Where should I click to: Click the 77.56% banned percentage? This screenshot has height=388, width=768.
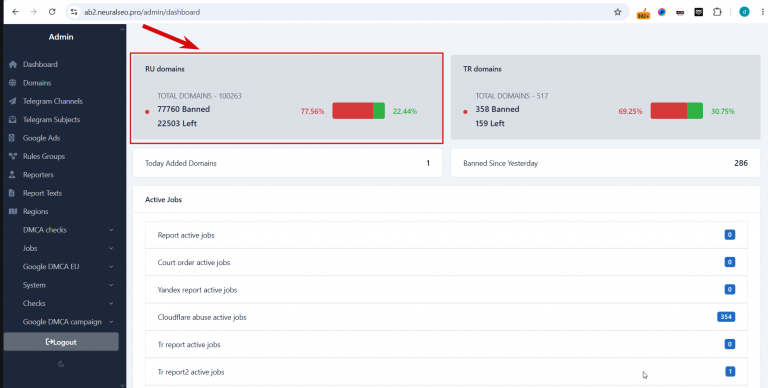tap(312, 112)
